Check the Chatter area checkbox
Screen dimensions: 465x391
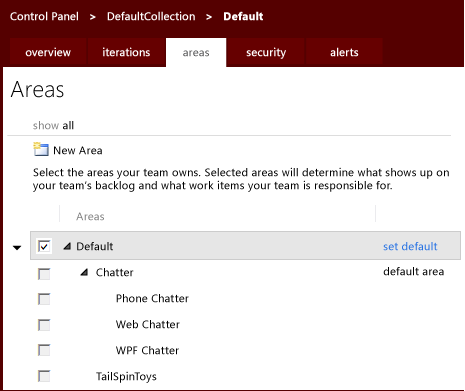pos(44,274)
